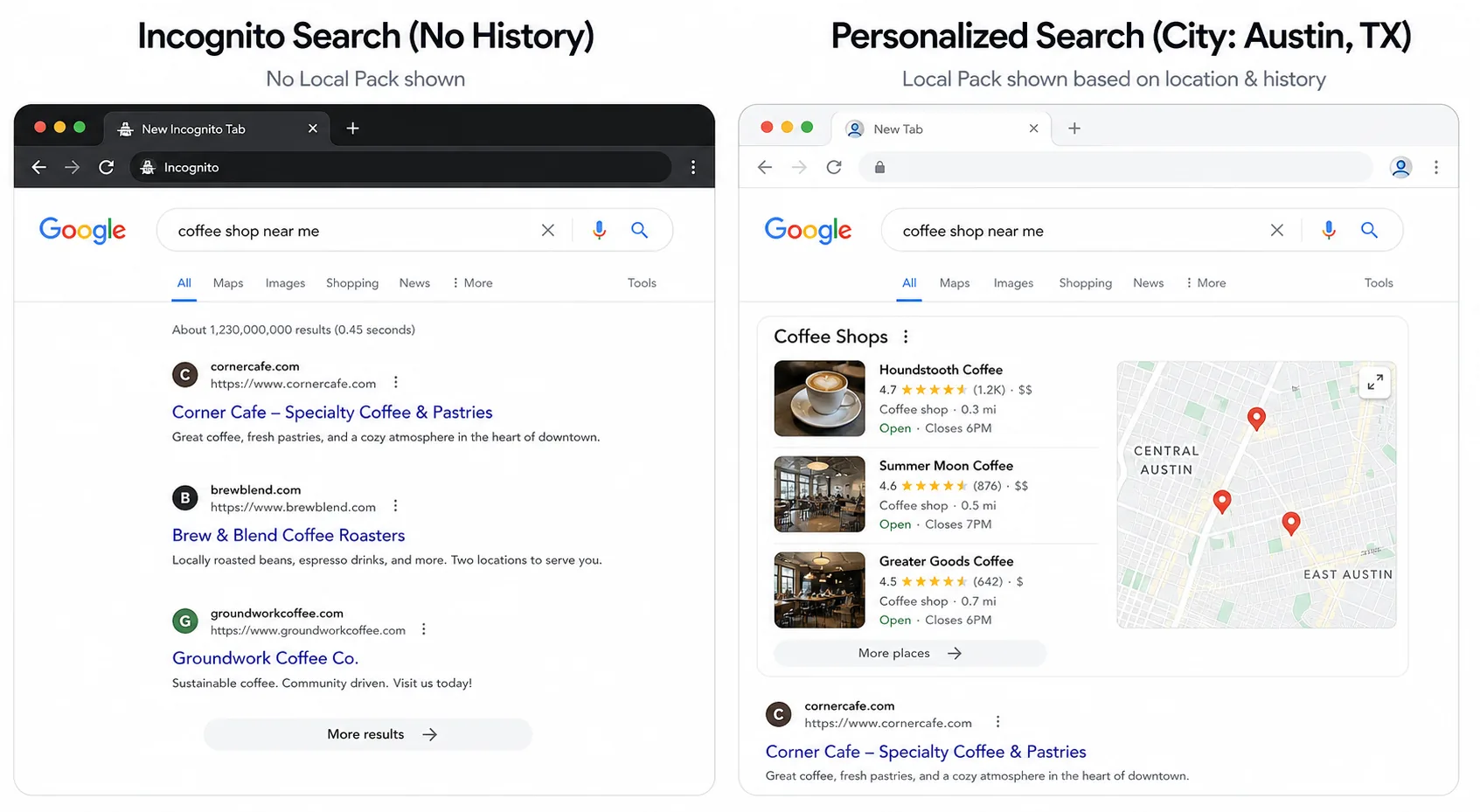Open Chrome menu in Incognito window
The width and height of the screenshot is (1480, 812).
693,167
